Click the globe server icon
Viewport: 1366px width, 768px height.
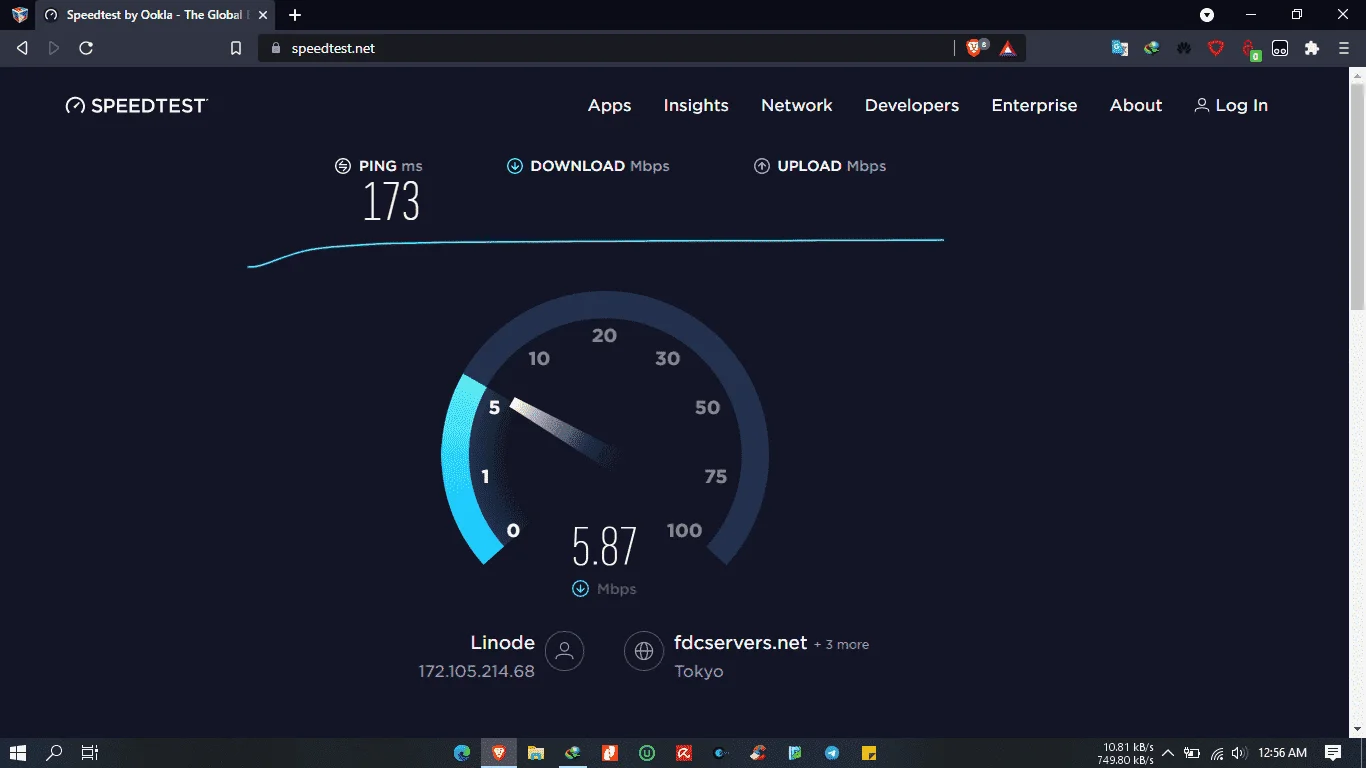644,651
